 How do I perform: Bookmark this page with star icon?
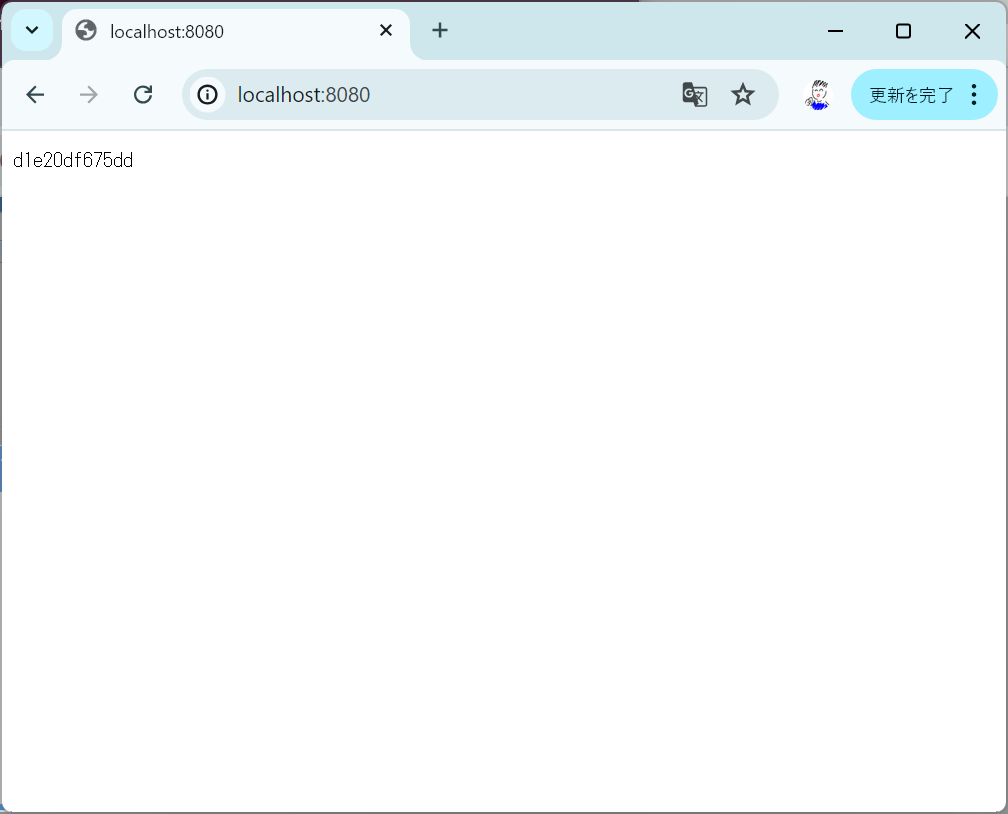742,95
